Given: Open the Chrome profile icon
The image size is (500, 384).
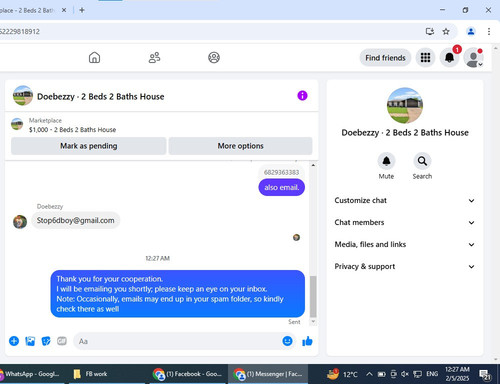Looking at the screenshot, I should [x=471, y=32].
